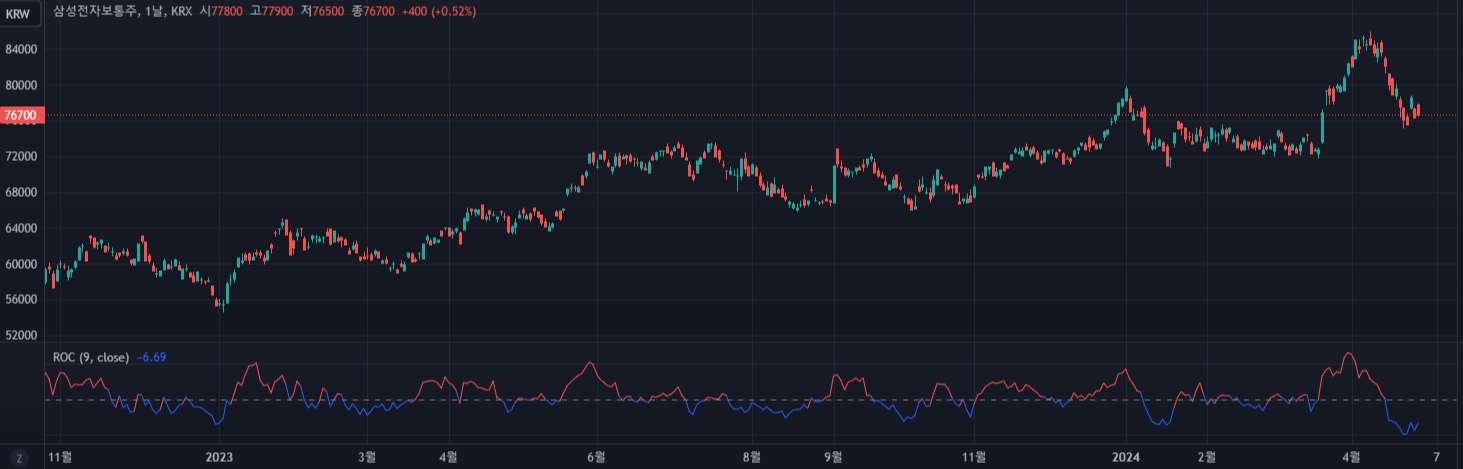Click the open value 시77800
Viewport: 1463px width, 469px height.
tap(221, 11)
